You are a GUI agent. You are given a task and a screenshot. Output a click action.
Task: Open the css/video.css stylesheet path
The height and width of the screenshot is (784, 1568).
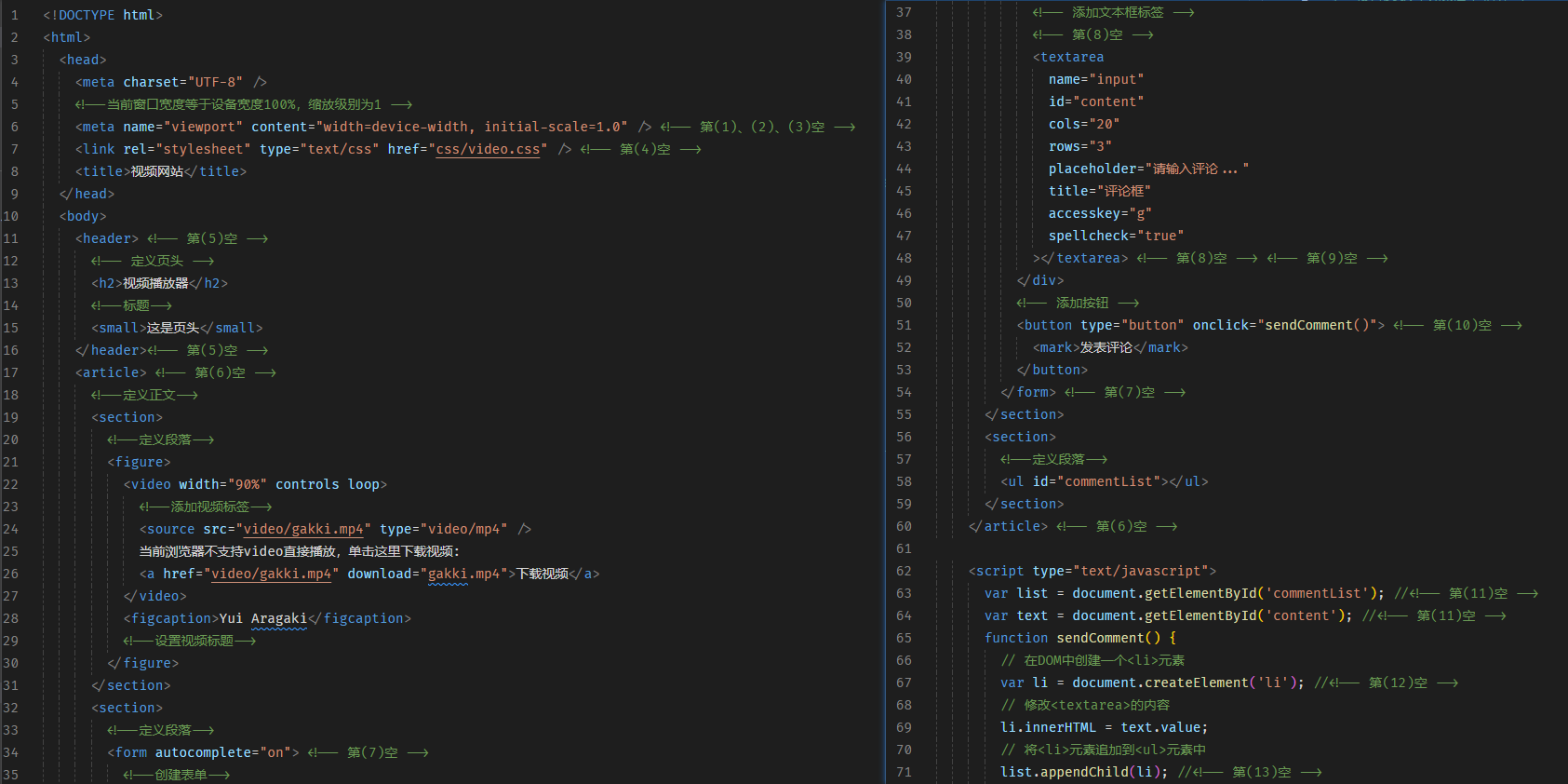488,149
